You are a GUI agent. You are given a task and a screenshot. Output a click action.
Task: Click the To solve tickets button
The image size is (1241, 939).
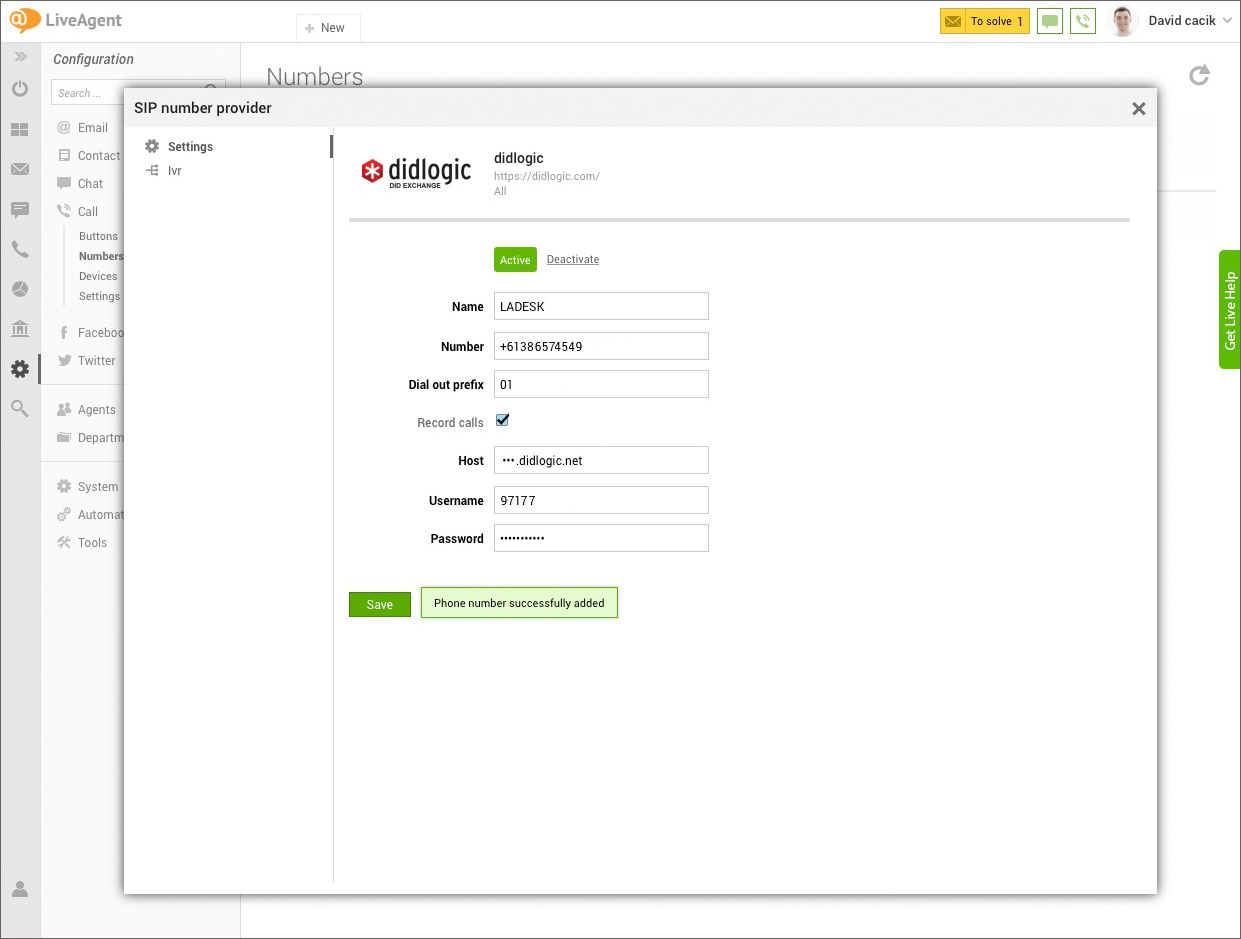[x=984, y=21]
